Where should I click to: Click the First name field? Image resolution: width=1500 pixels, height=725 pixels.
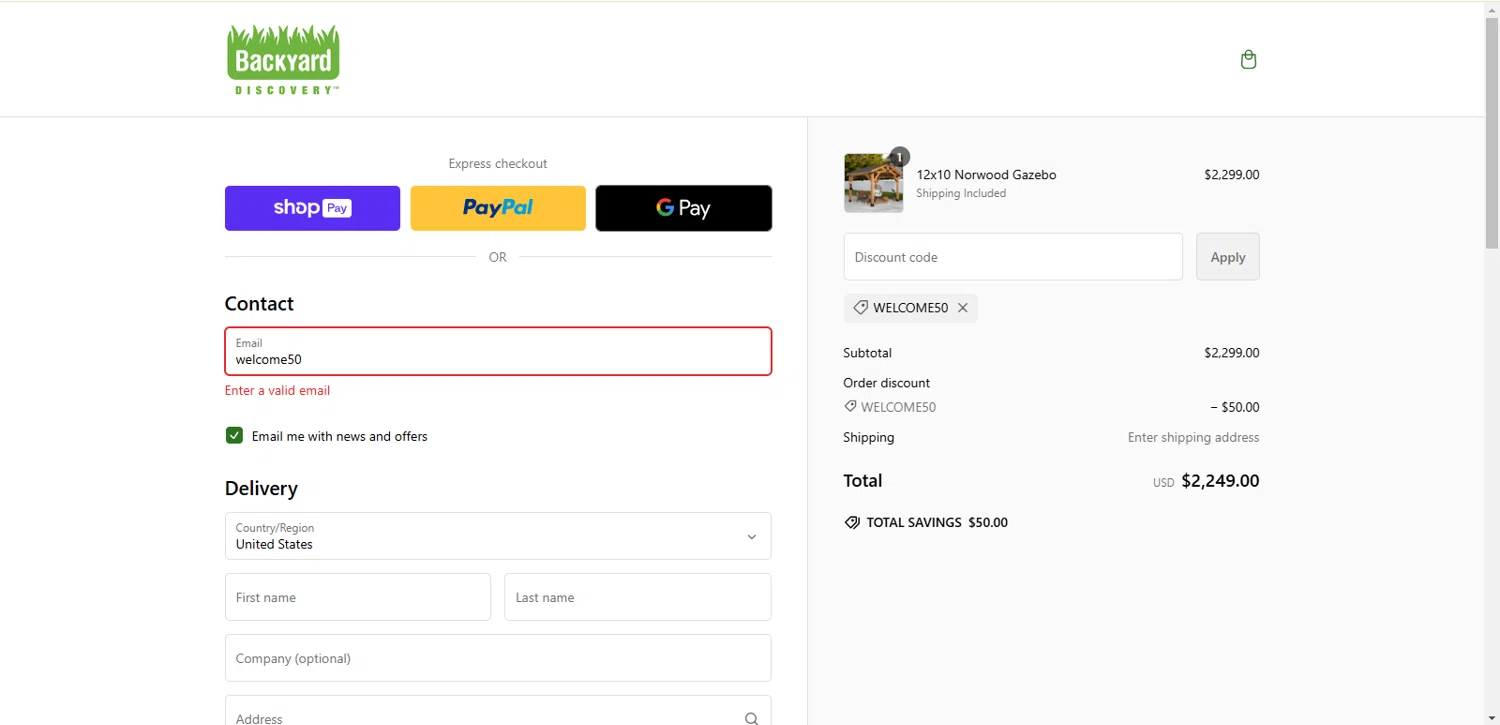click(358, 597)
